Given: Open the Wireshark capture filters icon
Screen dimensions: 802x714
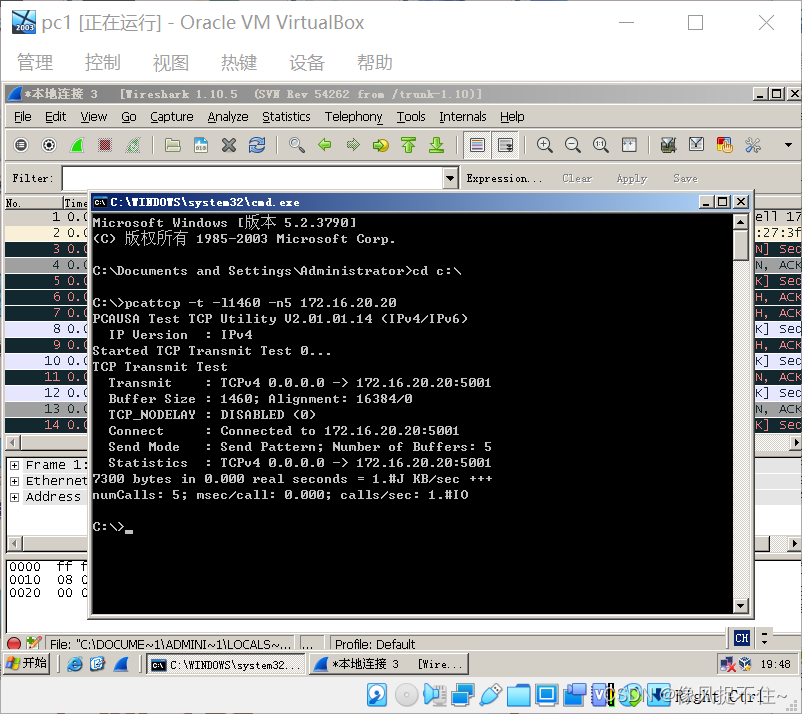Looking at the screenshot, I should [x=668, y=145].
